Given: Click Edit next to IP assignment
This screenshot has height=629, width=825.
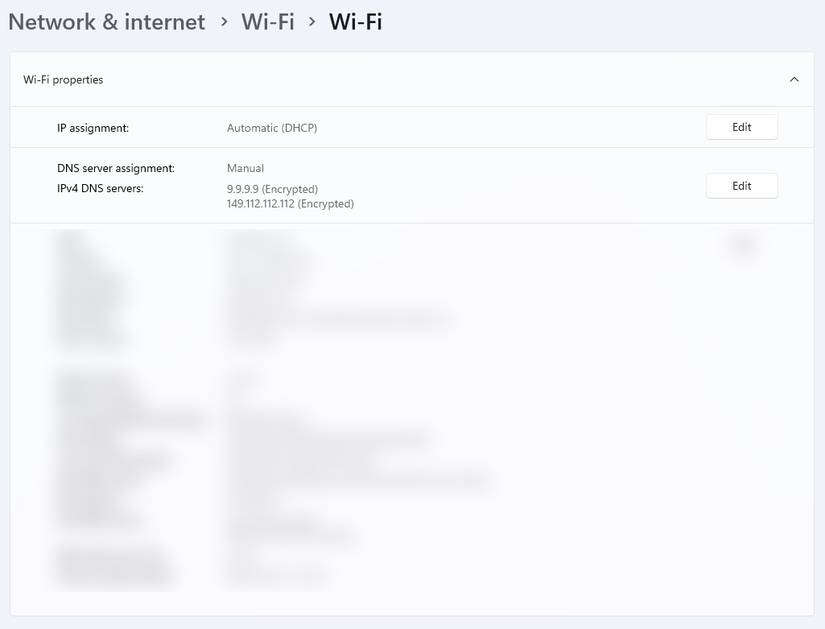Looking at the screenshot, I should click(741, 127).
